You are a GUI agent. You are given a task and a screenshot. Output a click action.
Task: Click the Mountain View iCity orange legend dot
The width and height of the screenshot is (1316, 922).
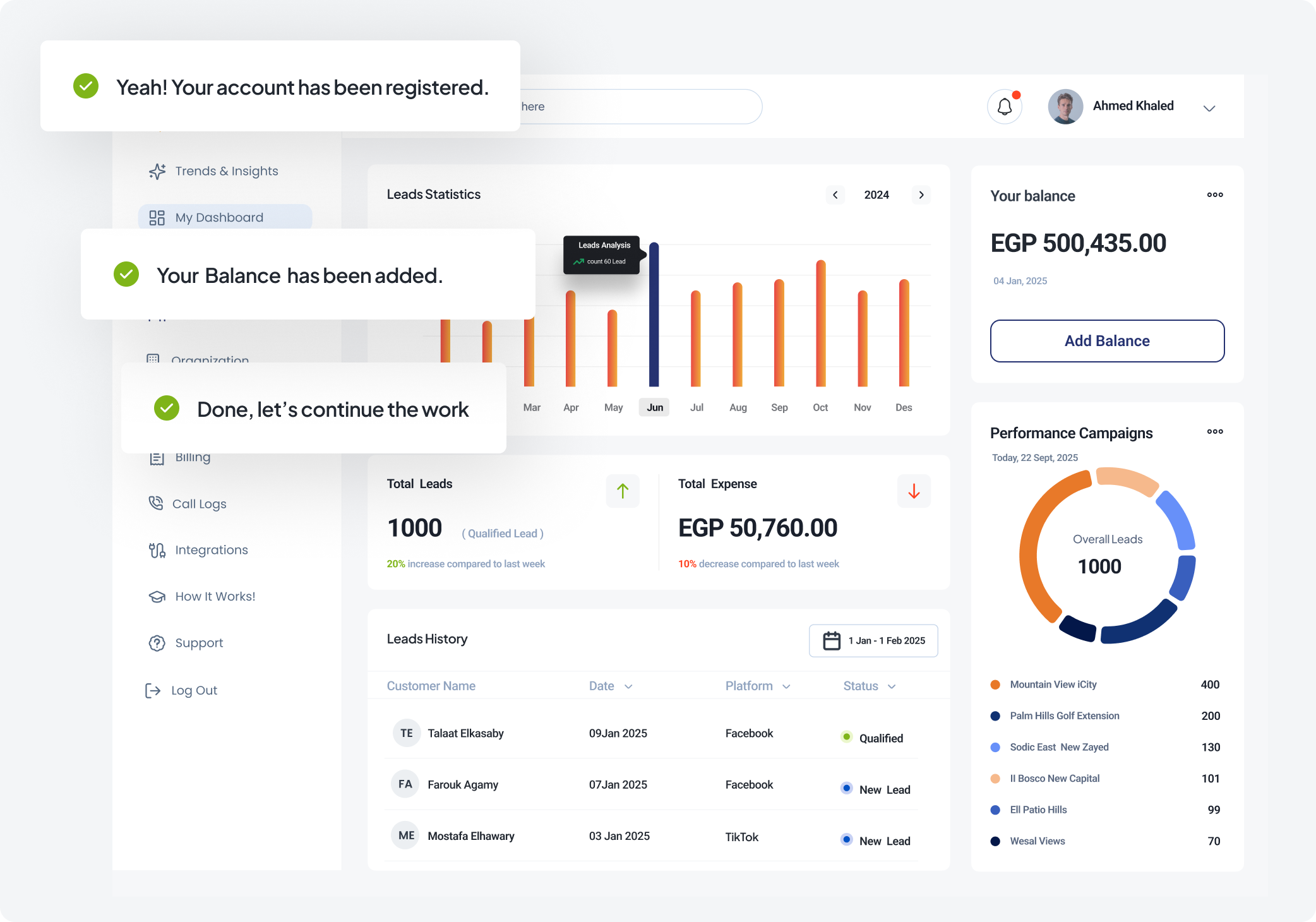(995, 685)
